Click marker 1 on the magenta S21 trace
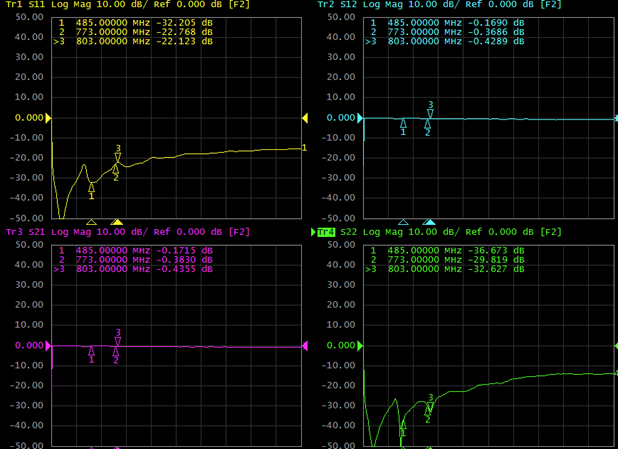The width and height of the screenshot is (618, 449). [92, 351]
